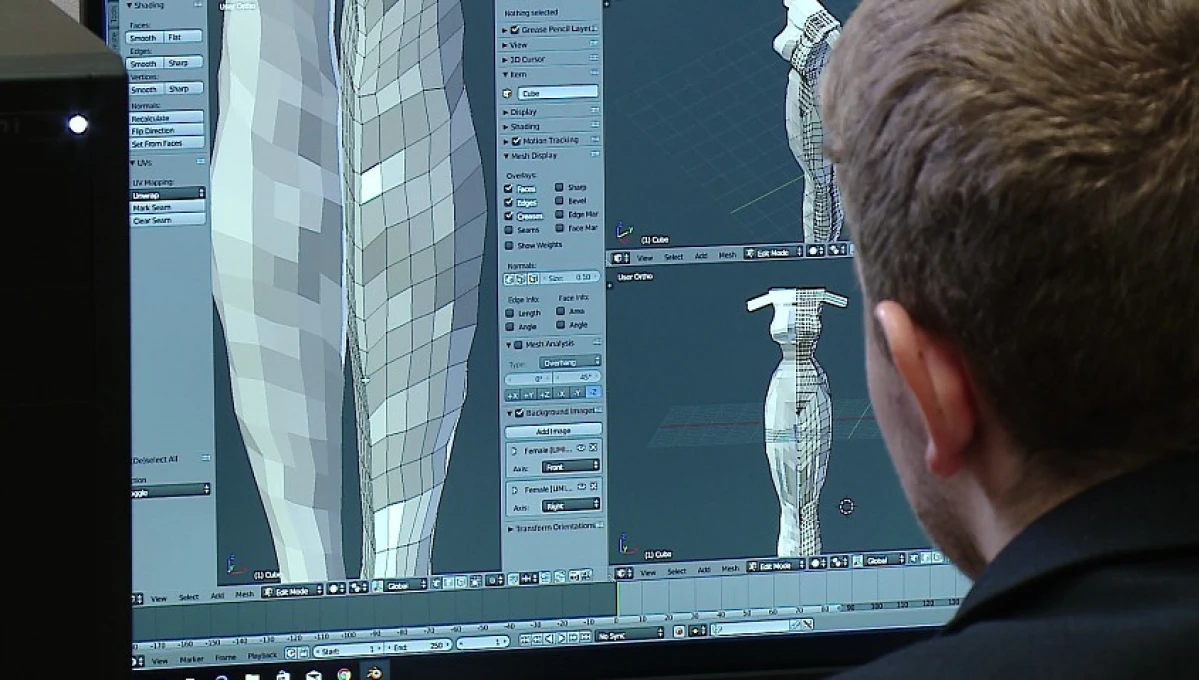Viewport: 1199px width, 680px height.
Task: Click the play animation button in the timeline
Action: coord(561,637)
